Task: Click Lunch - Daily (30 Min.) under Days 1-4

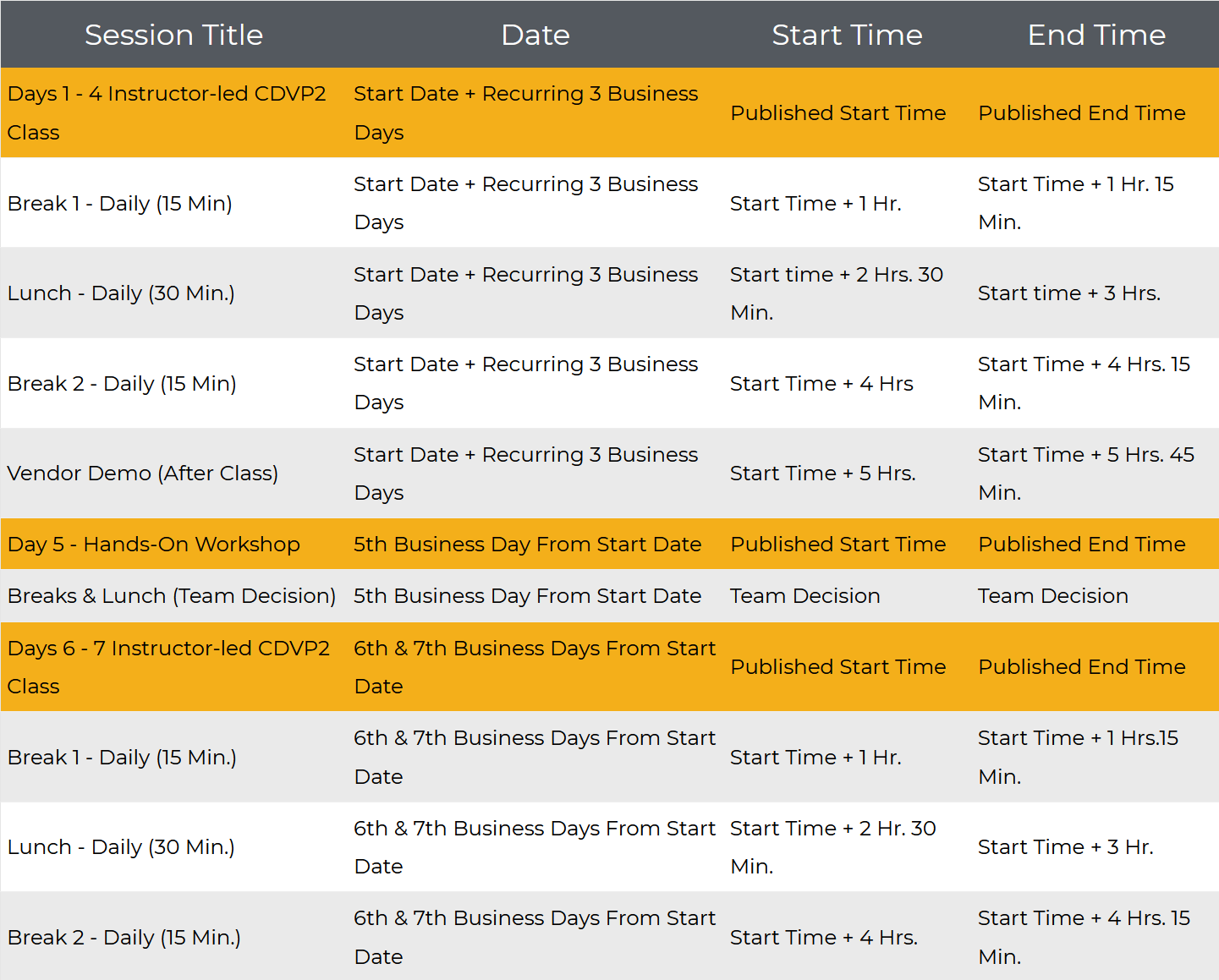Action: pyautogui.click(x=121, y=293)
